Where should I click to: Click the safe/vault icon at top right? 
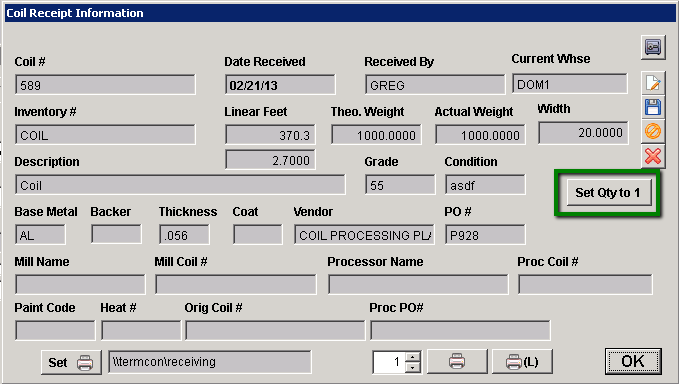653,47
